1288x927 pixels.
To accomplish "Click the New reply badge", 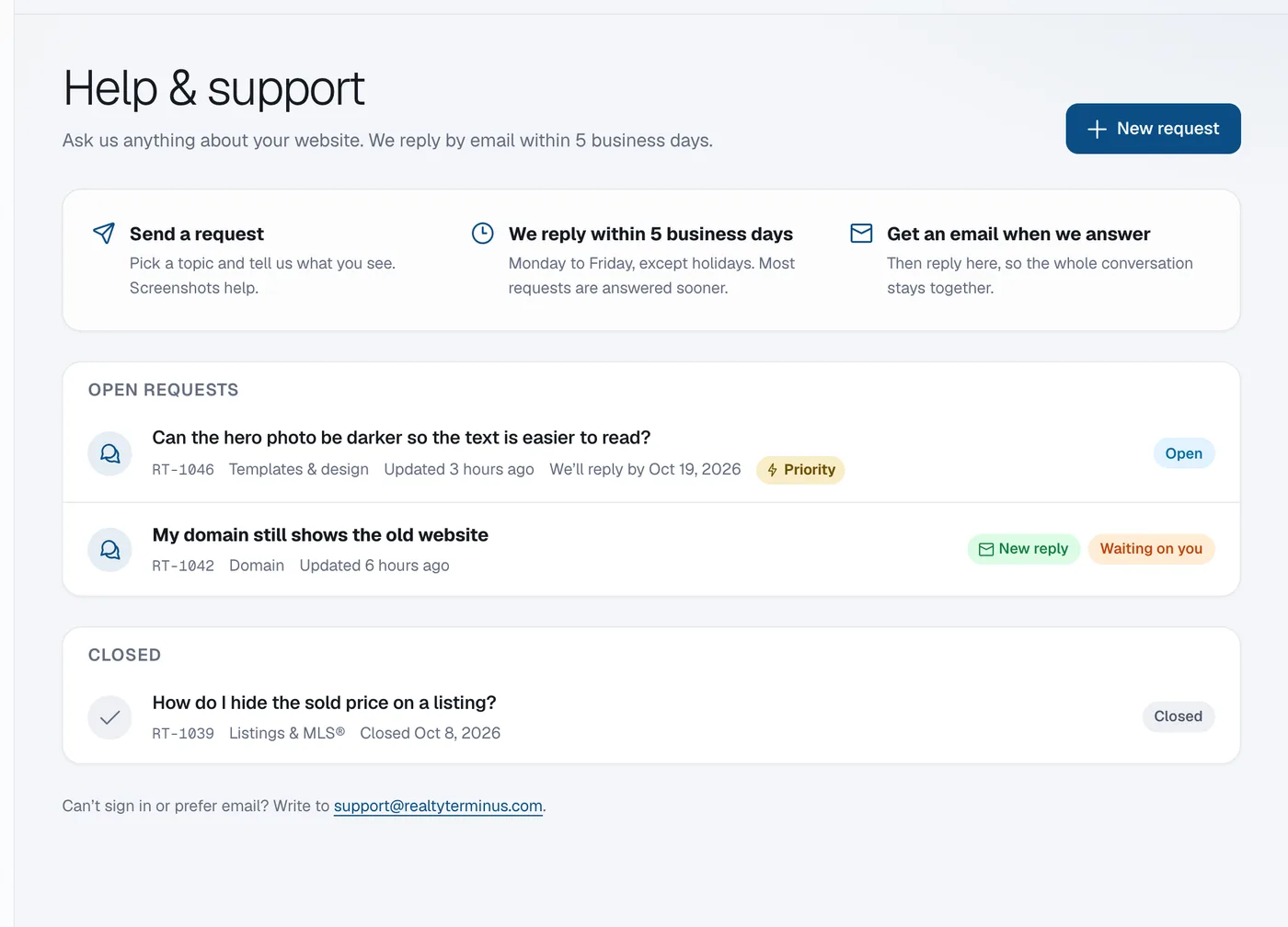I will (1023, 549).
